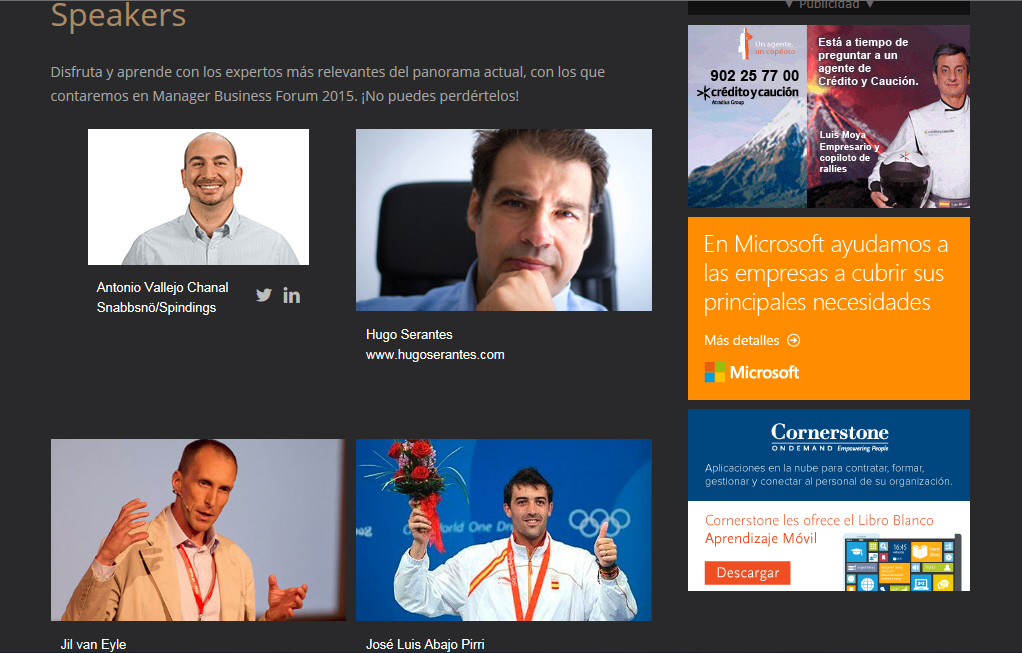Open Antonio Vallejo Chanal's Twitter profile icon
The width and height of the screenshot is (1022, 653).
pyautogui.click(x=263, y=295)
